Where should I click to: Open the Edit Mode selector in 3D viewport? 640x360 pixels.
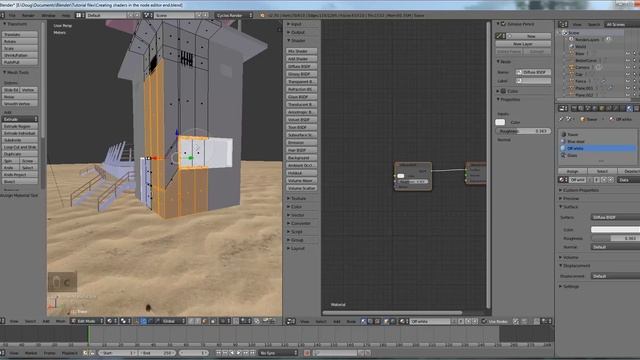[87, 321]
